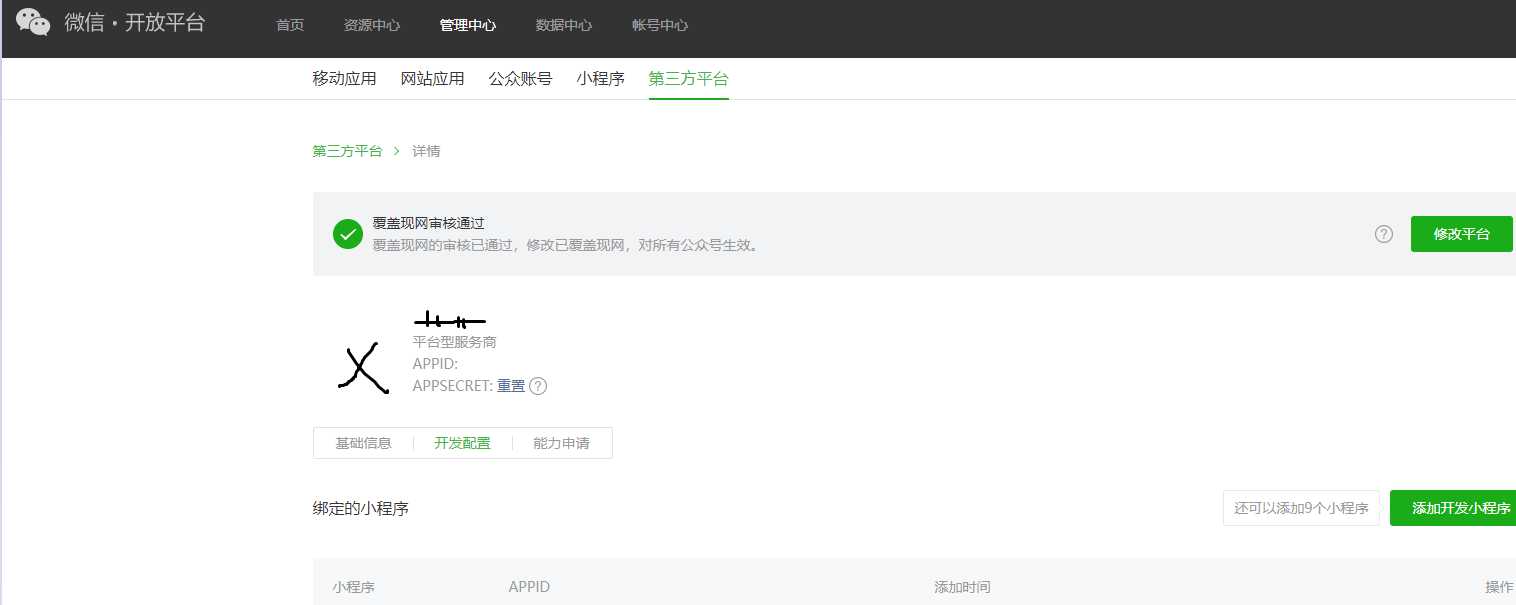Switch to the 移动应用 tab
Image resolution: width=1516 pixels, height=605 pixels.
[344, 79]
